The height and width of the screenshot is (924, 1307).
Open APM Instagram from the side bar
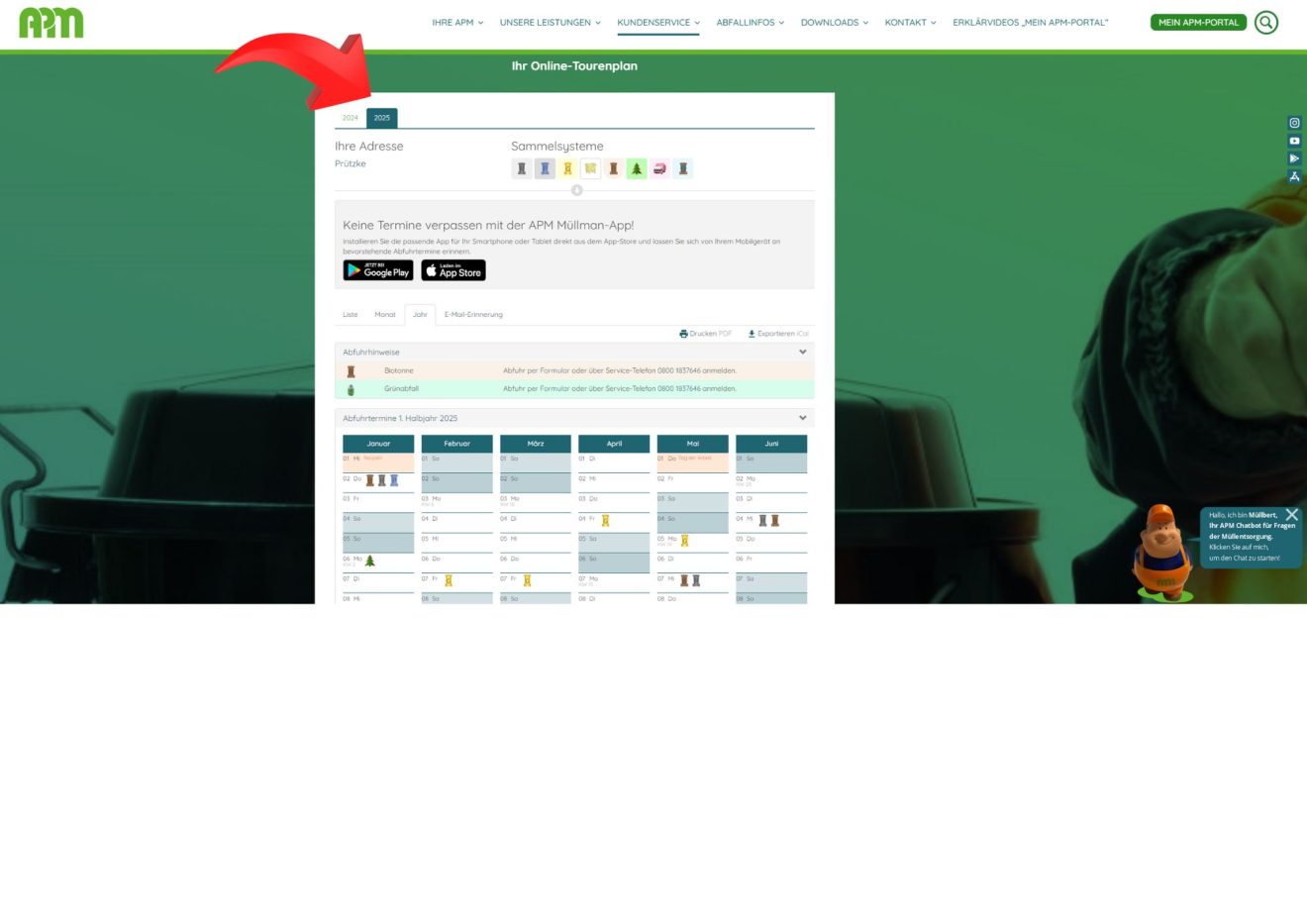(x=1294, y=123)
